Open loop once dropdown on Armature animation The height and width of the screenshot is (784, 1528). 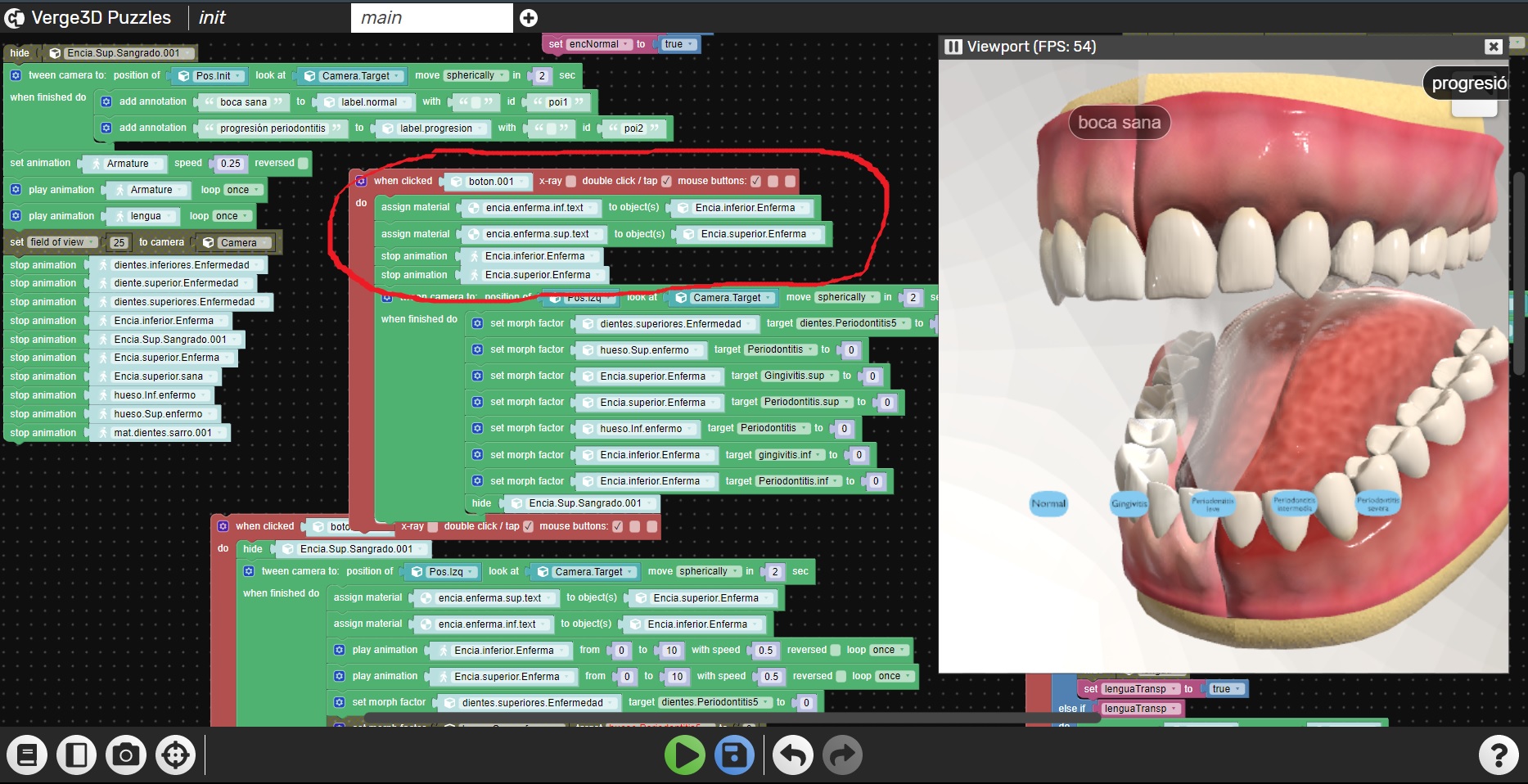click(x=243, y=190)
